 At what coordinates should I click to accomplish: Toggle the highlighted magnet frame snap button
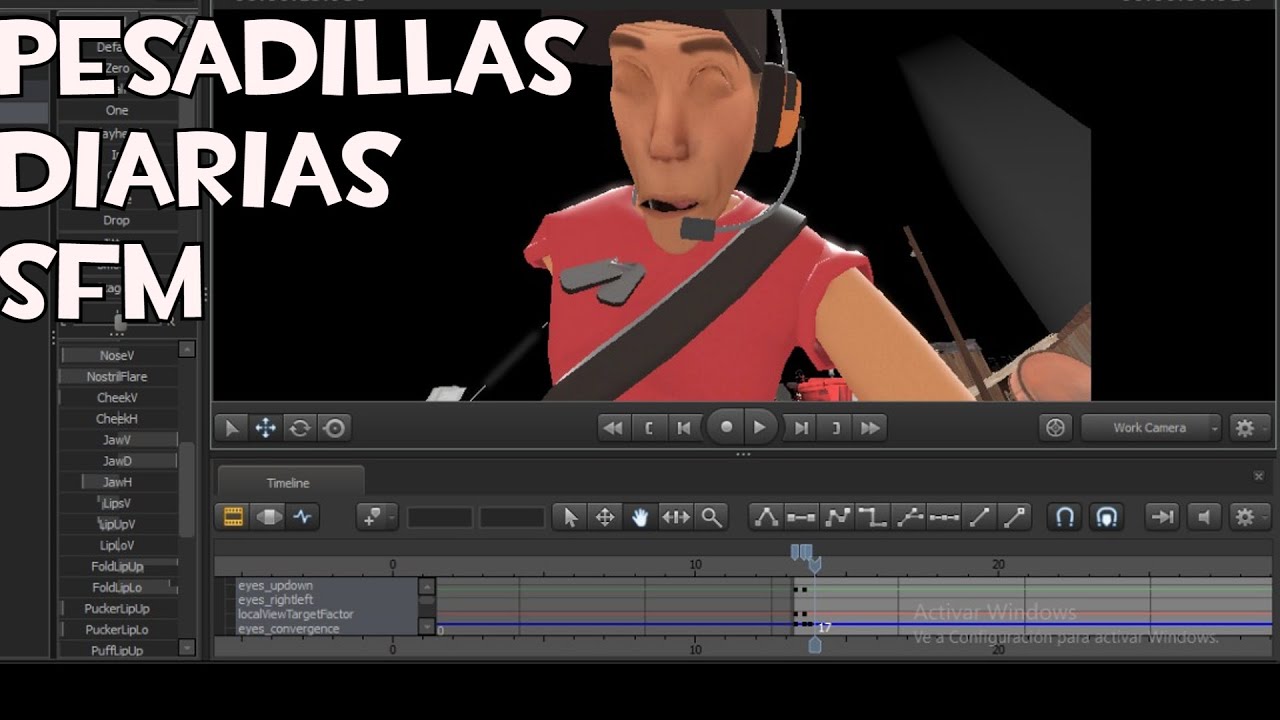click(1106, 517)
